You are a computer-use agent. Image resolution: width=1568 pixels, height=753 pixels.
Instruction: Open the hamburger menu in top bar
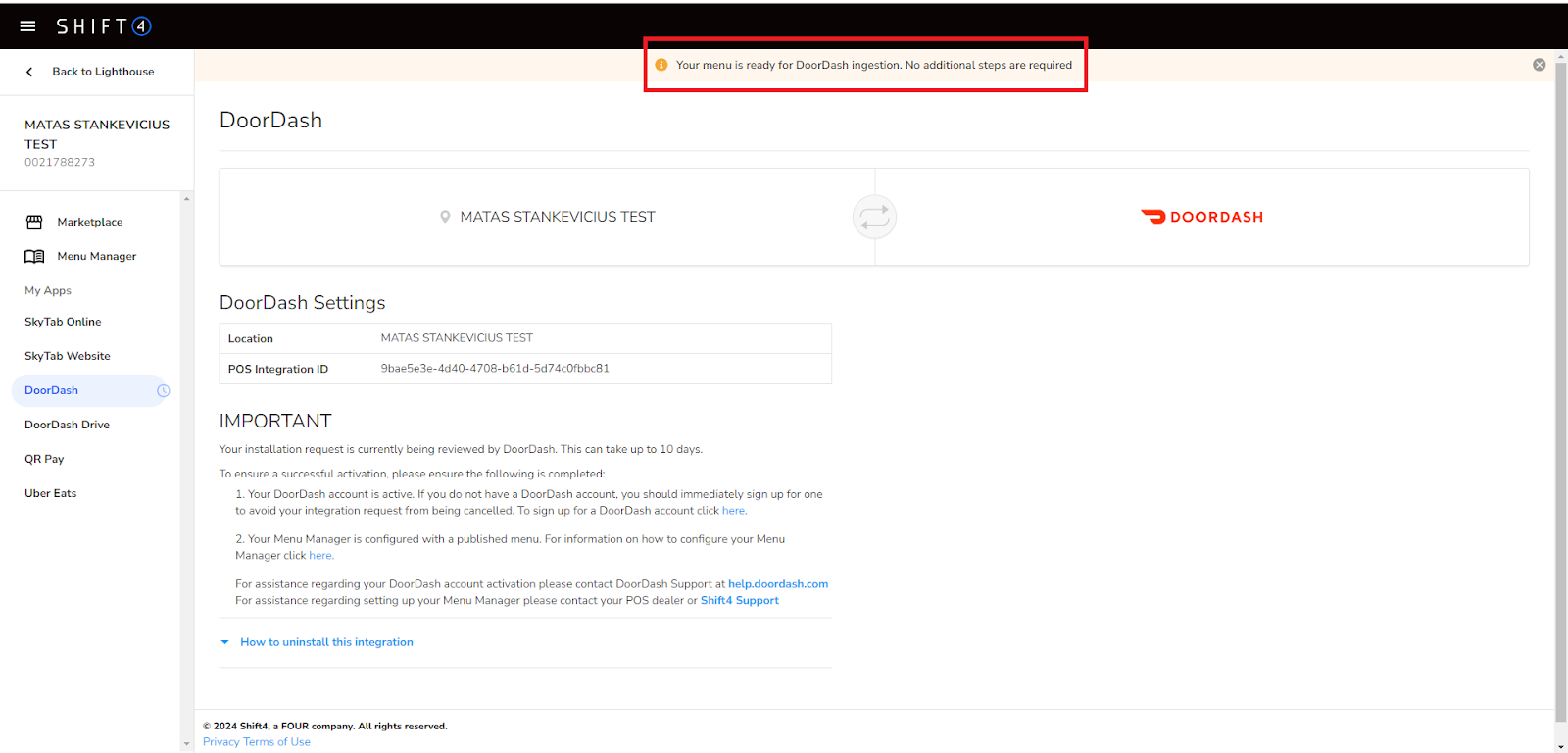click(27, 26)
